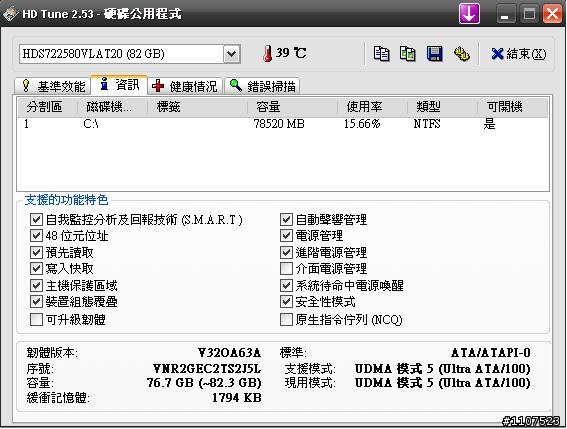Open the 健康情況 health tab
This screenshot has width=567, height=429.
(184, 86)
